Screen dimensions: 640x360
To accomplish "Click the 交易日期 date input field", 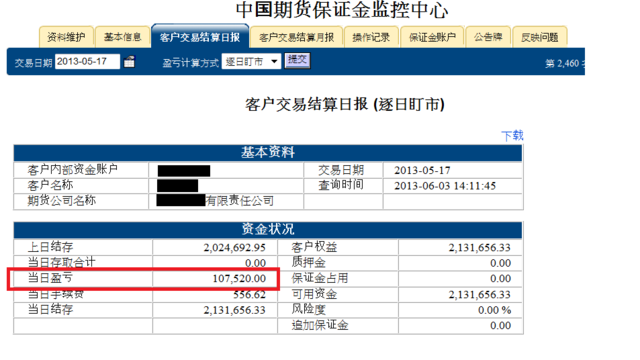I will click(87, 62).
